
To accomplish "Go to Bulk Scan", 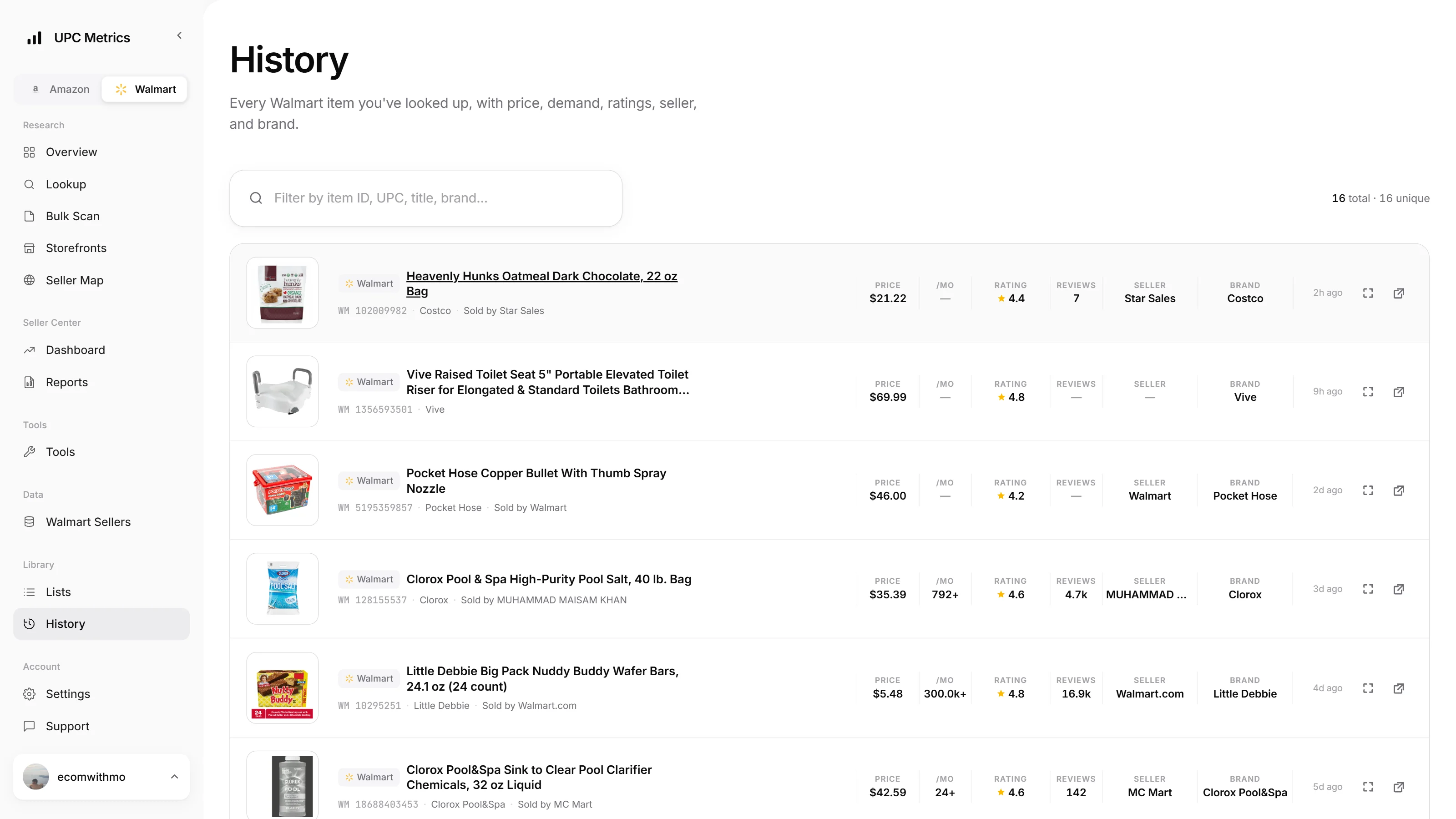I will coord(101,216).
